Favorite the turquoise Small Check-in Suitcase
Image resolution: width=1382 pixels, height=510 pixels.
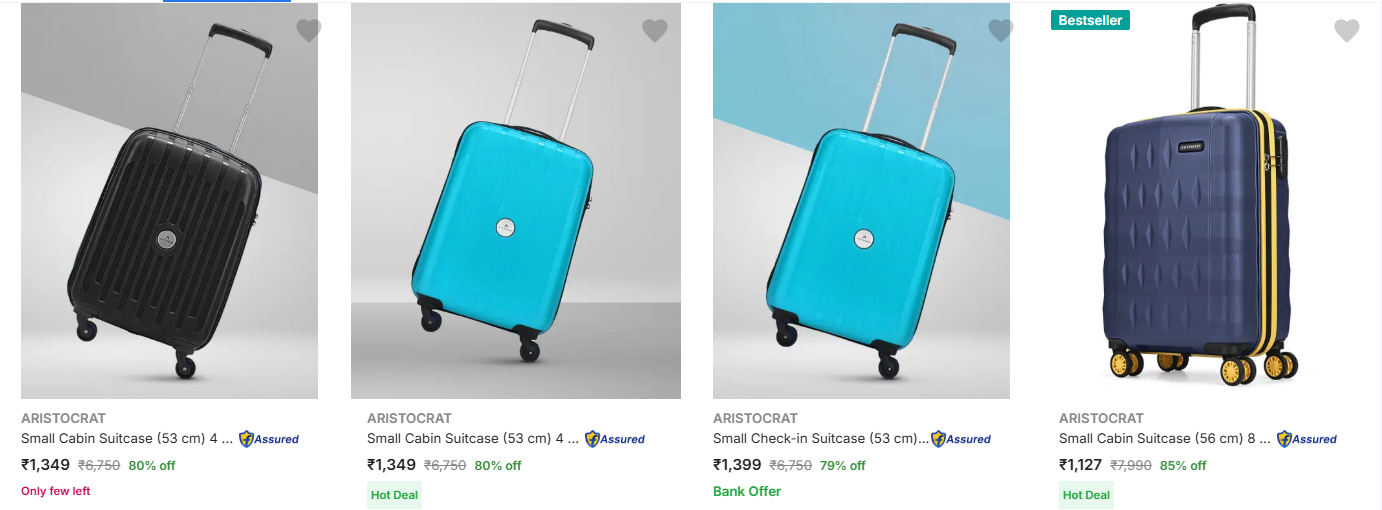pyautogui.click(x=1001, y=31)
